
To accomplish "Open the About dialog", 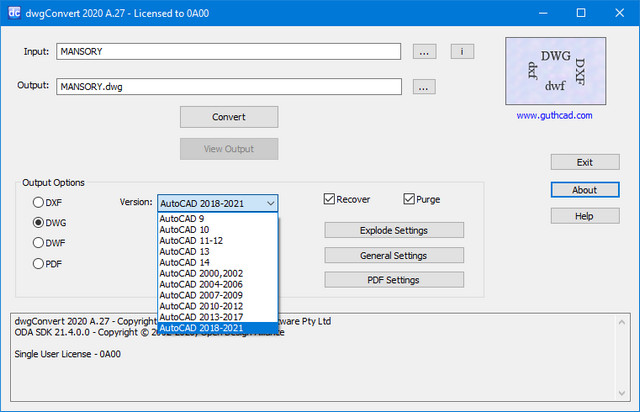I will pos(584,189).
